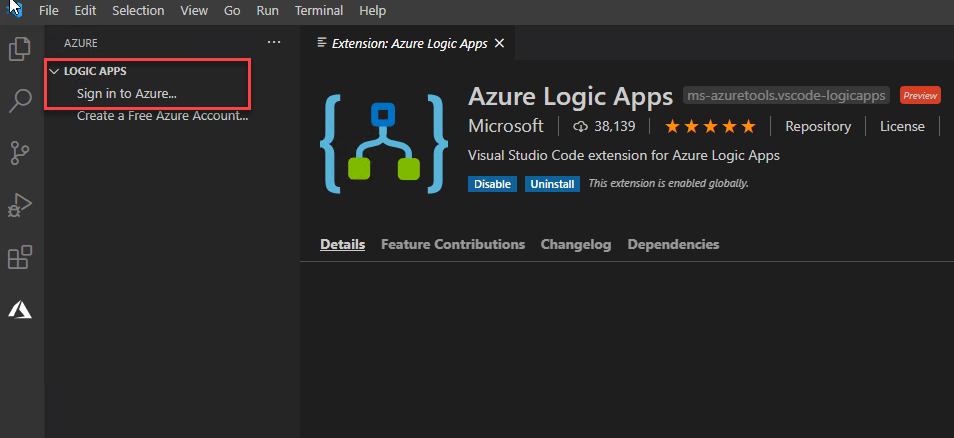Switch to Feature Contributions tab

click(453, 244)
